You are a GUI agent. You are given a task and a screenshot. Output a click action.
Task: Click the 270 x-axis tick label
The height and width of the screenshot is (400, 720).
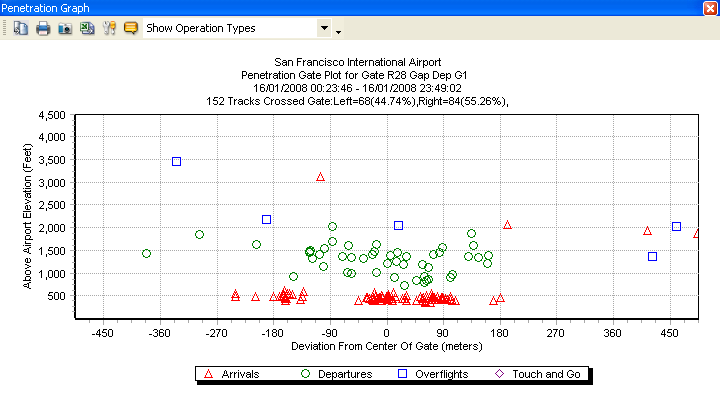[x=556, y=333]
